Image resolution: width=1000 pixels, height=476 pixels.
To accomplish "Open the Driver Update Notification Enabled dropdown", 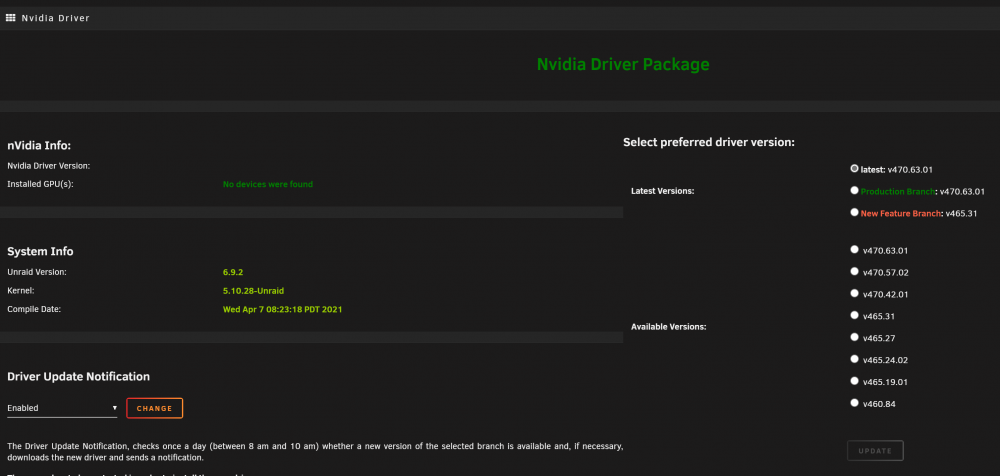I will pyautogui.click(x=62, y=408).
